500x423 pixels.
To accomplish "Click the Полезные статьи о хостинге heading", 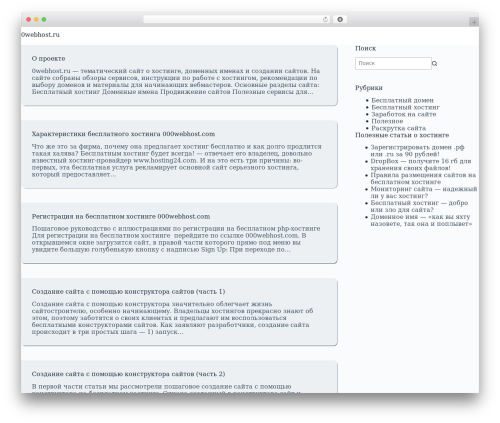I will 402,135.
